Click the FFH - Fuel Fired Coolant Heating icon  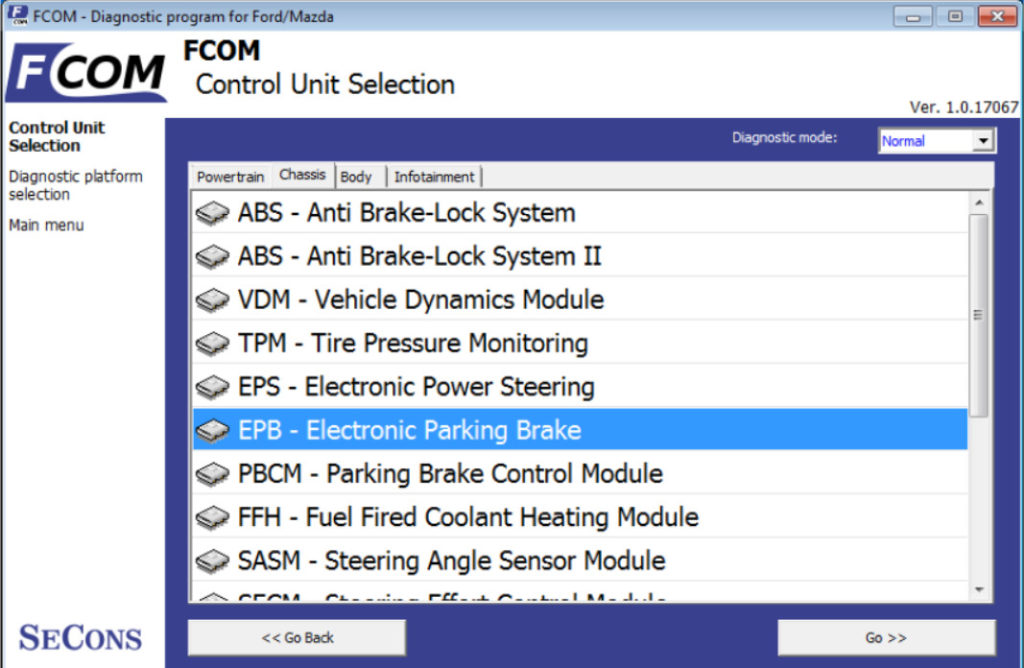click(x=212, y=517)
